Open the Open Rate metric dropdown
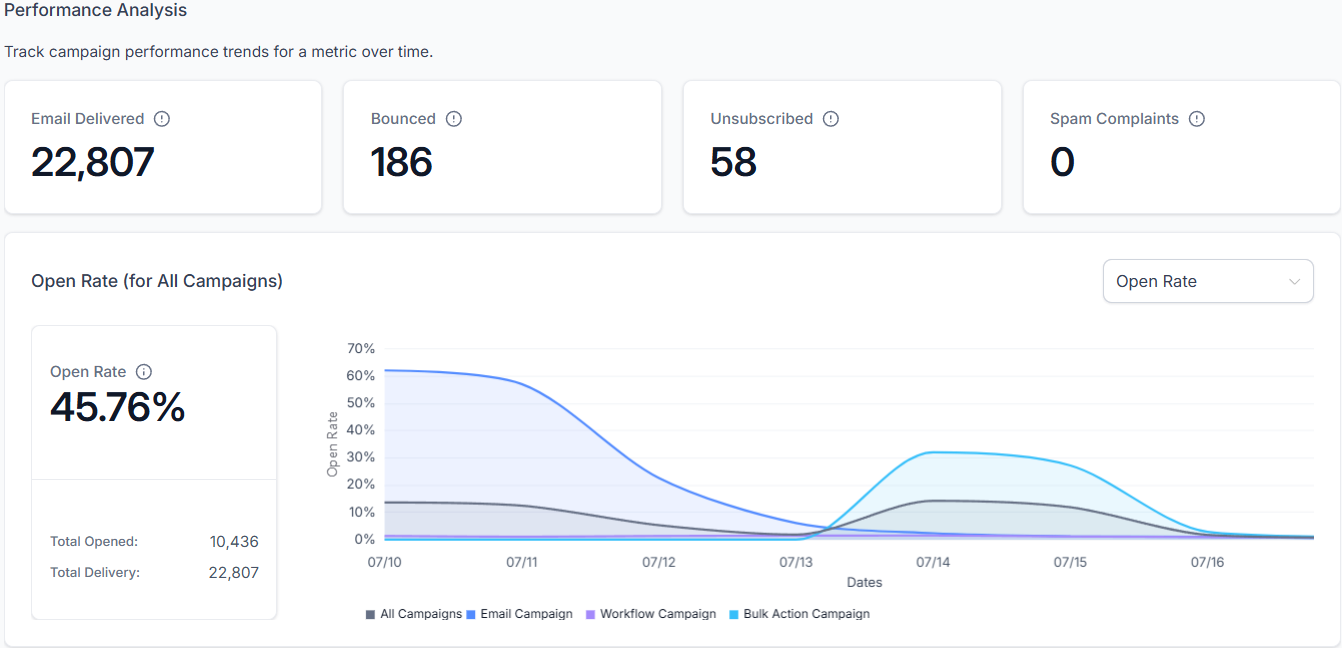The image size is (1342, 648). coord(1208,281)
